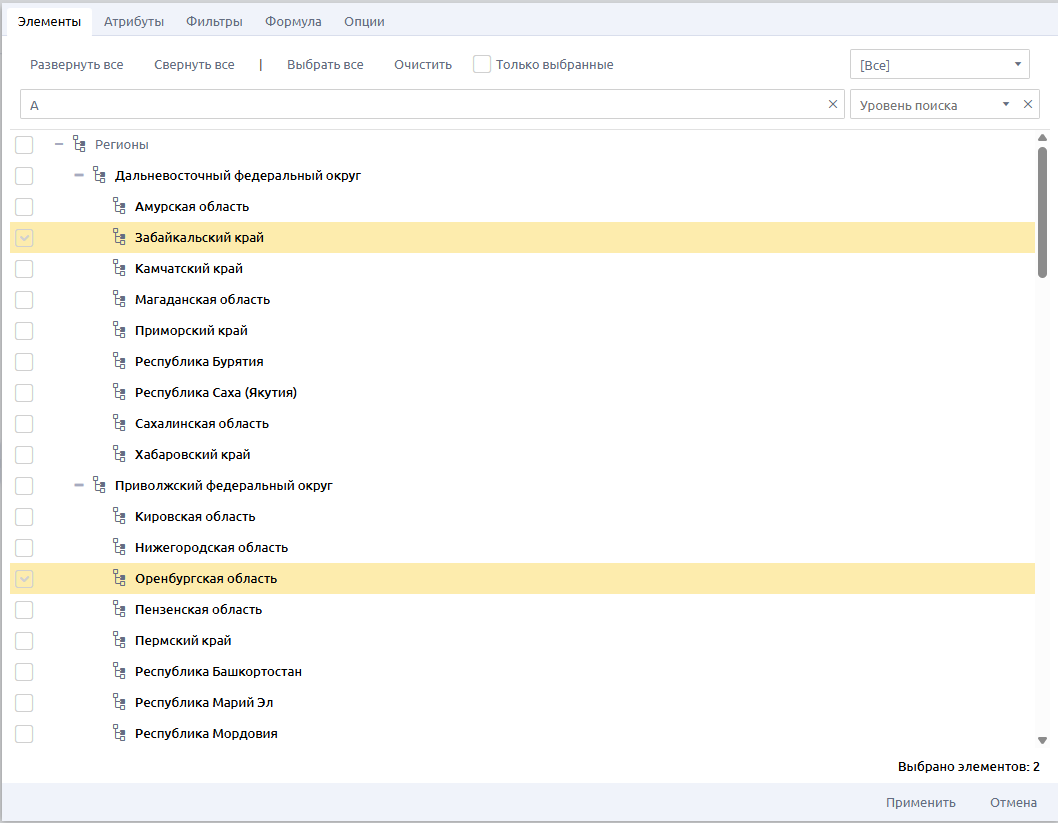The height and width of the screenshot is (823, 1058).
Task: Open the [Все] dropdown list
Action: (939, 65)
